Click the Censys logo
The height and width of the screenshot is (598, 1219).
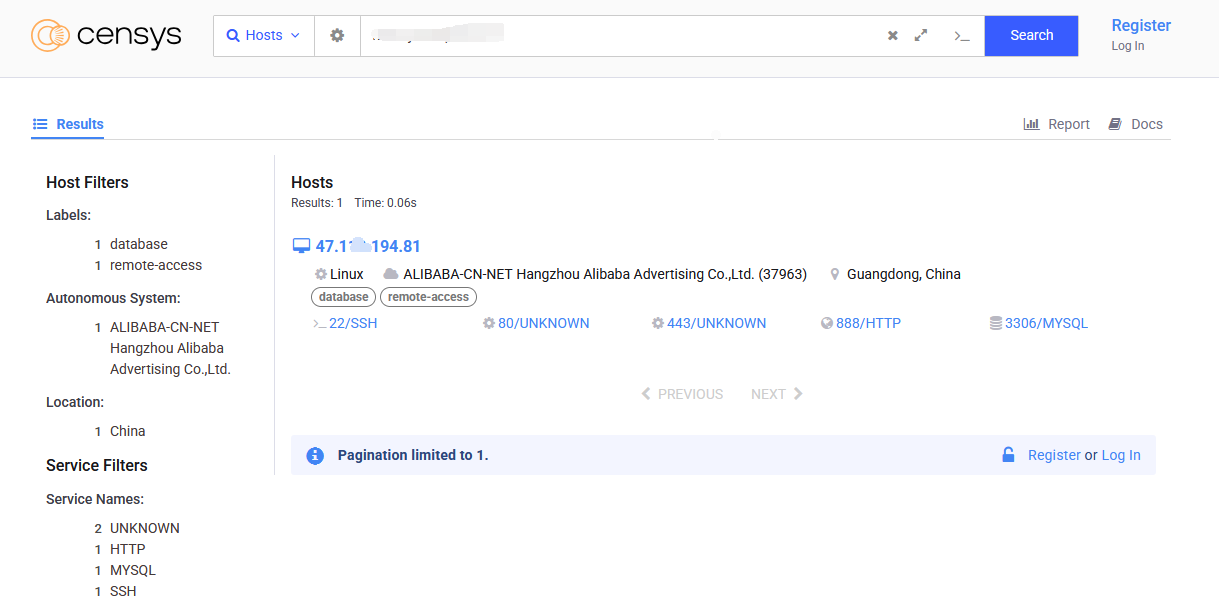(x=106, y=36)
